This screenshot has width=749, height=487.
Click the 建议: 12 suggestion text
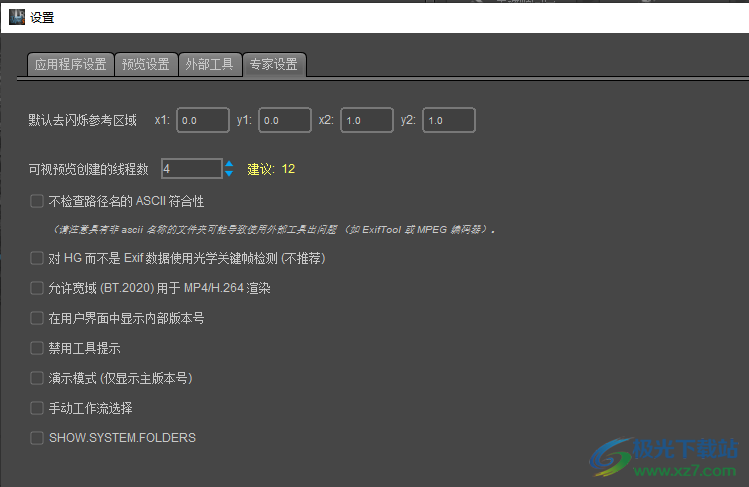[271, 169]
